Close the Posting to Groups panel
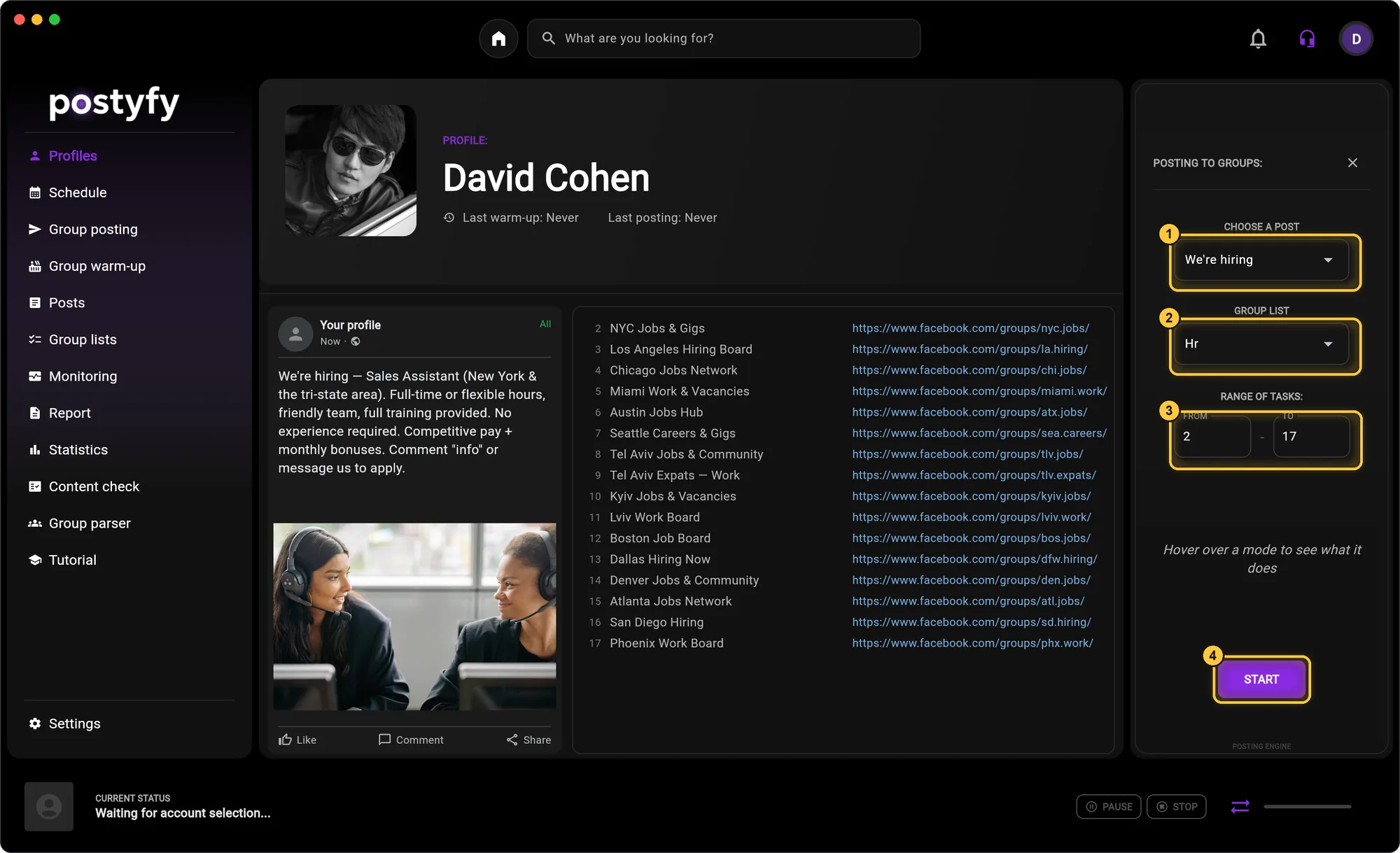The width and height of the screenshot is (1400, 853). point(1352,163)
